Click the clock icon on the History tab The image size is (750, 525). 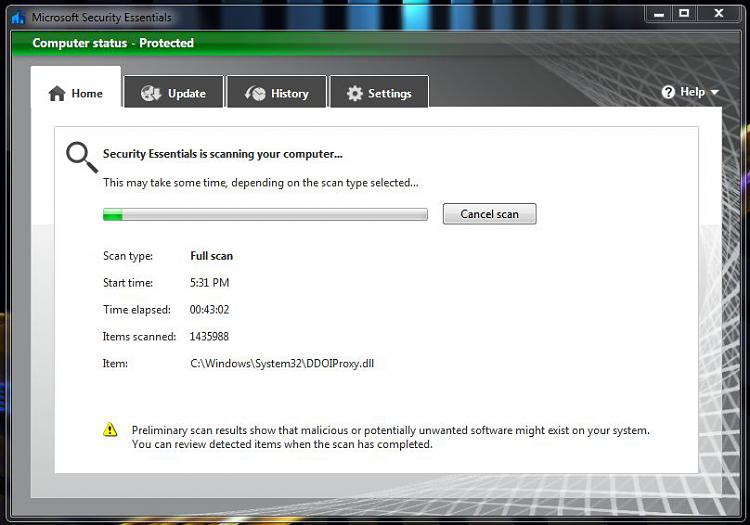click(255, 93)
